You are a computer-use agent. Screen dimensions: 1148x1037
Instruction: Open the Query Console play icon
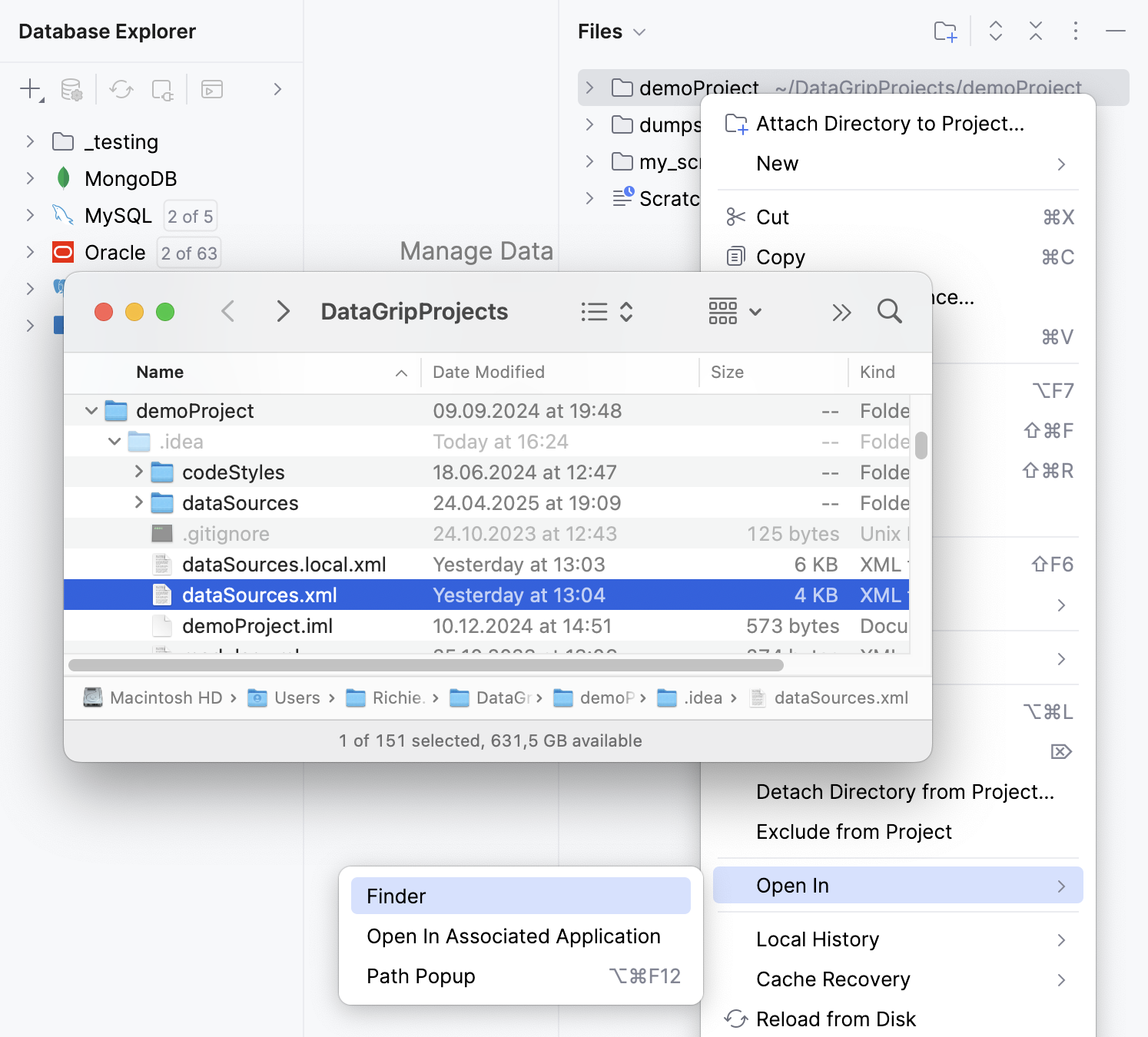pos(212,89)
